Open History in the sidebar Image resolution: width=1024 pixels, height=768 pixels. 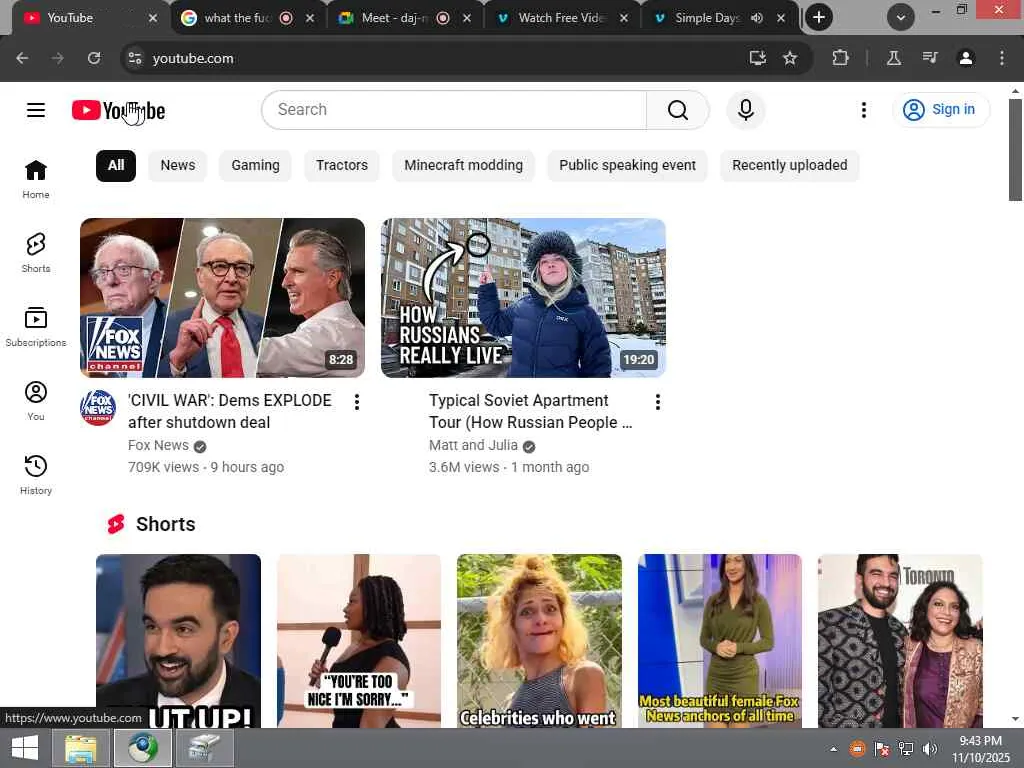[x=36, y=475]
